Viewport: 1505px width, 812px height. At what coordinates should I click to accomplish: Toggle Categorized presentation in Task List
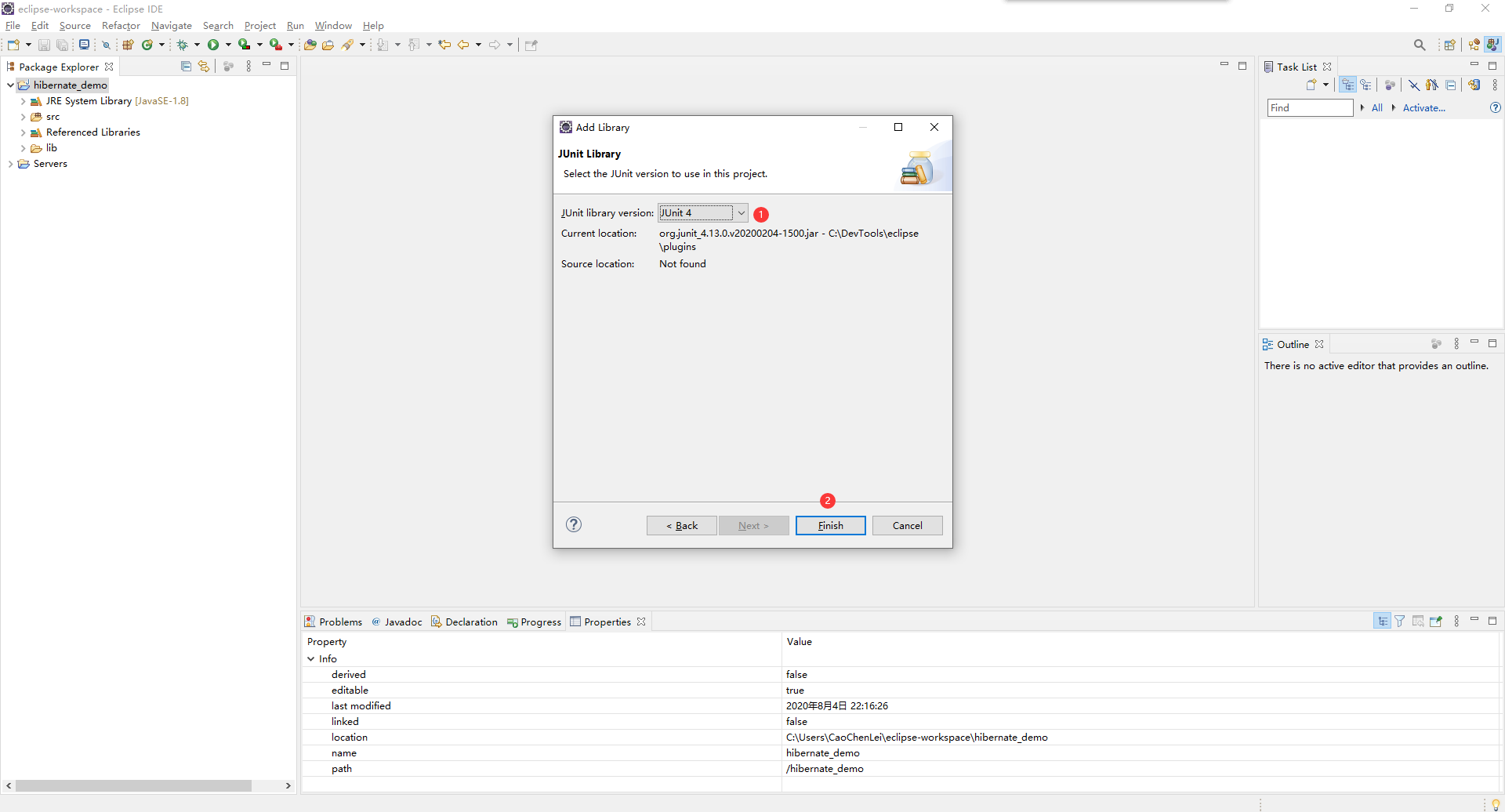coord(1347,85)
